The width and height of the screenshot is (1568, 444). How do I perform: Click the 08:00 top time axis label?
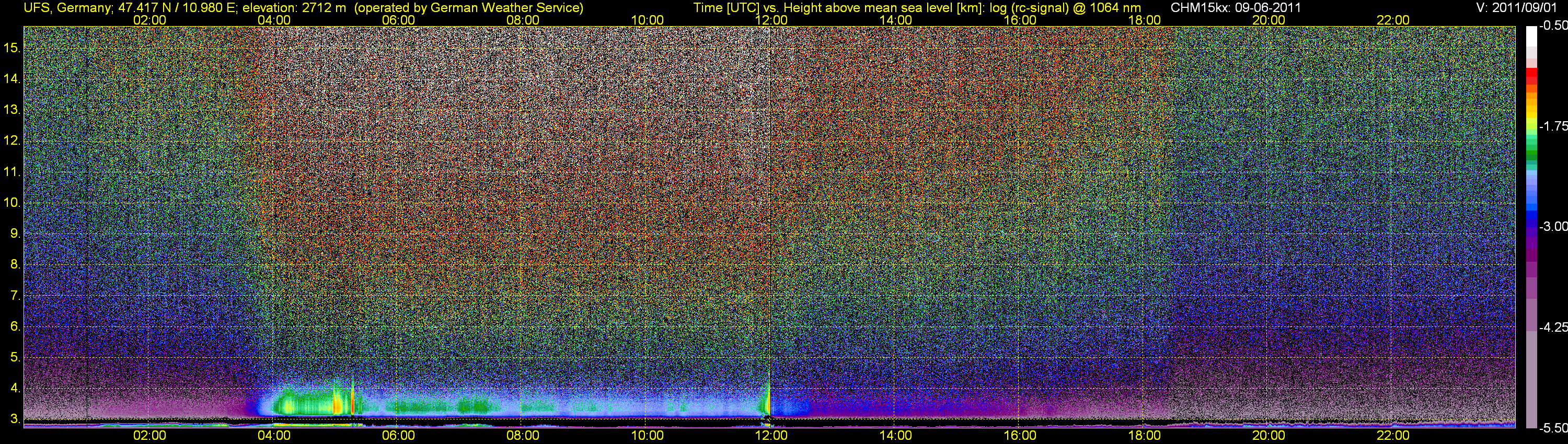tap(523, 20)
